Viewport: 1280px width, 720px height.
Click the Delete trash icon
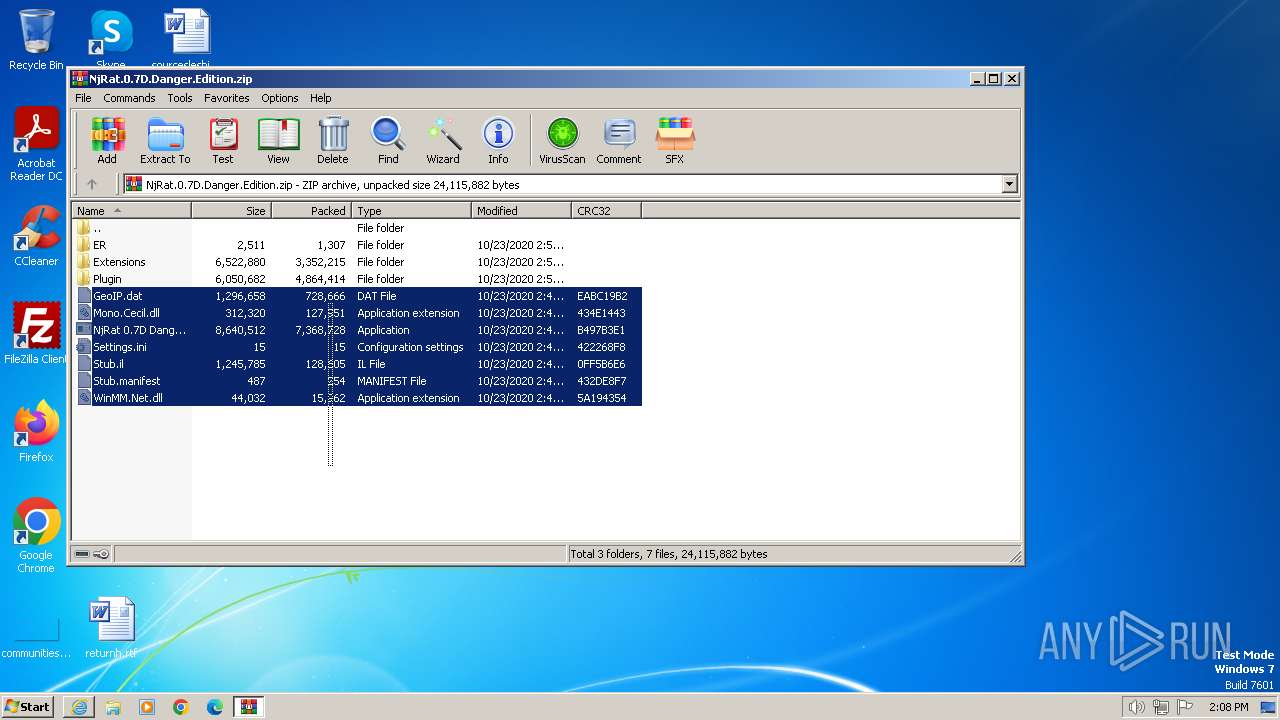pyautogui.click(x=333, y=141)
